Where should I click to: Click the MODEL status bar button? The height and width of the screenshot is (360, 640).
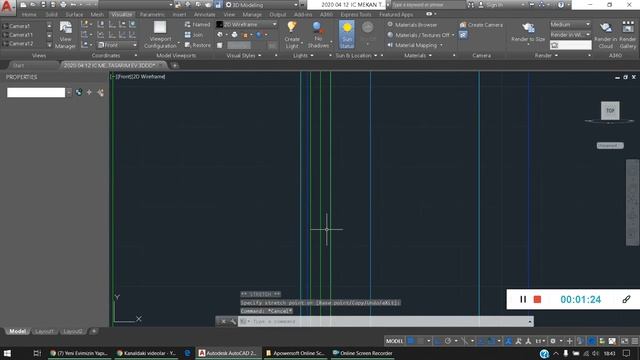pyautogui.click(x=394, y=341)
